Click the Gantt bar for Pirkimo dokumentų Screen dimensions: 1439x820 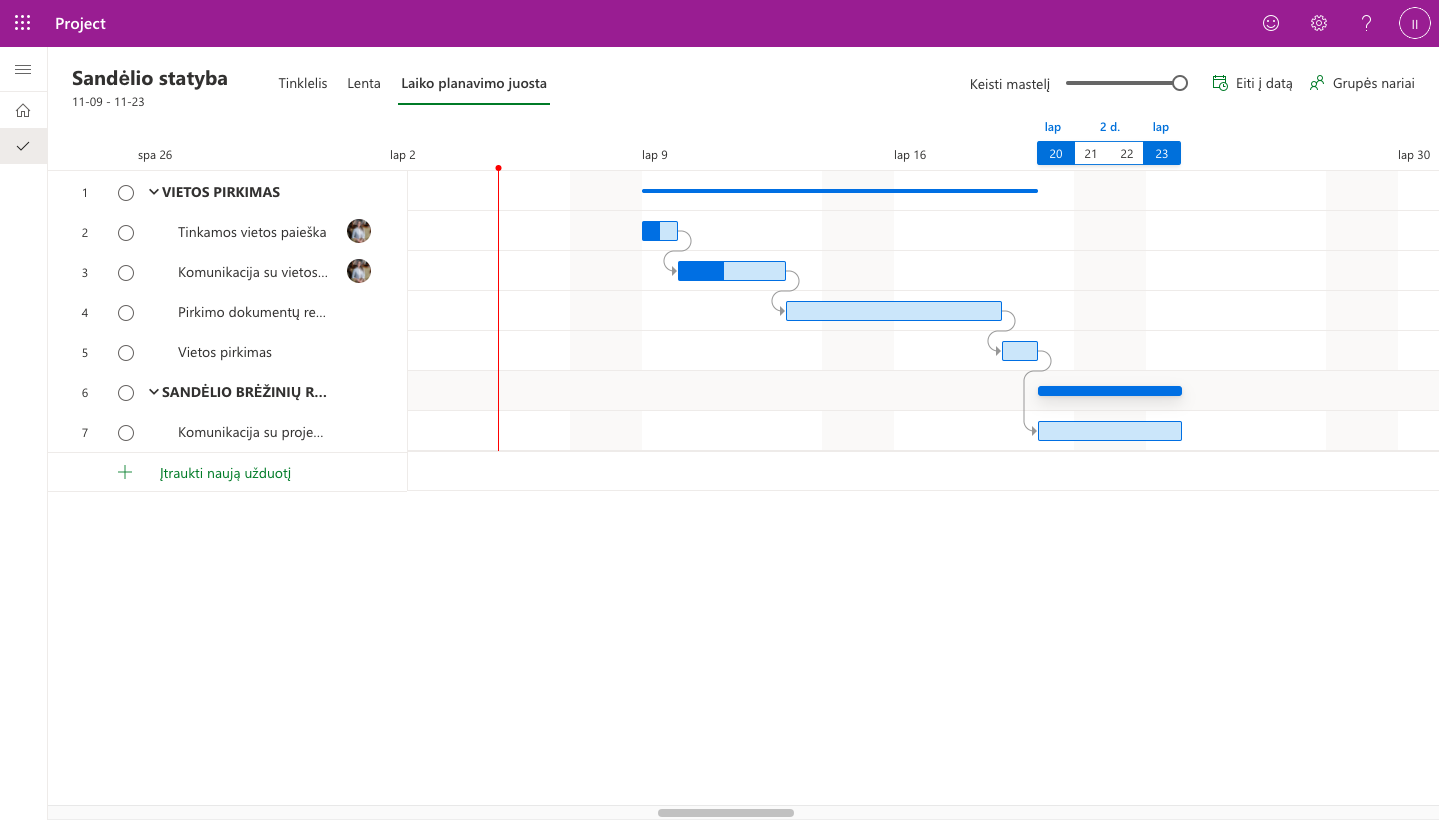[x=894, y=311]
